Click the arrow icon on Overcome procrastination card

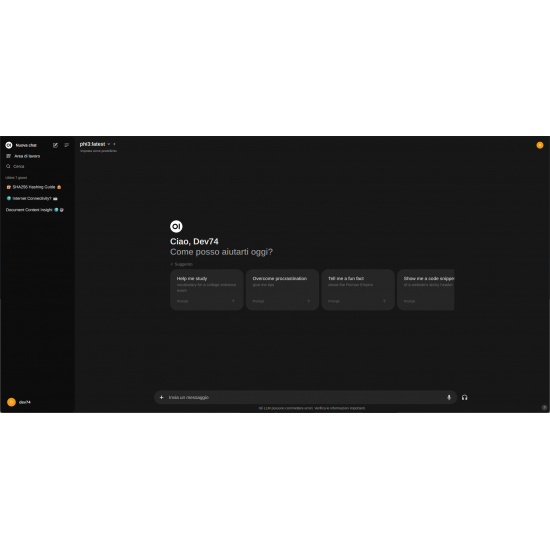(x=309, y=301)
